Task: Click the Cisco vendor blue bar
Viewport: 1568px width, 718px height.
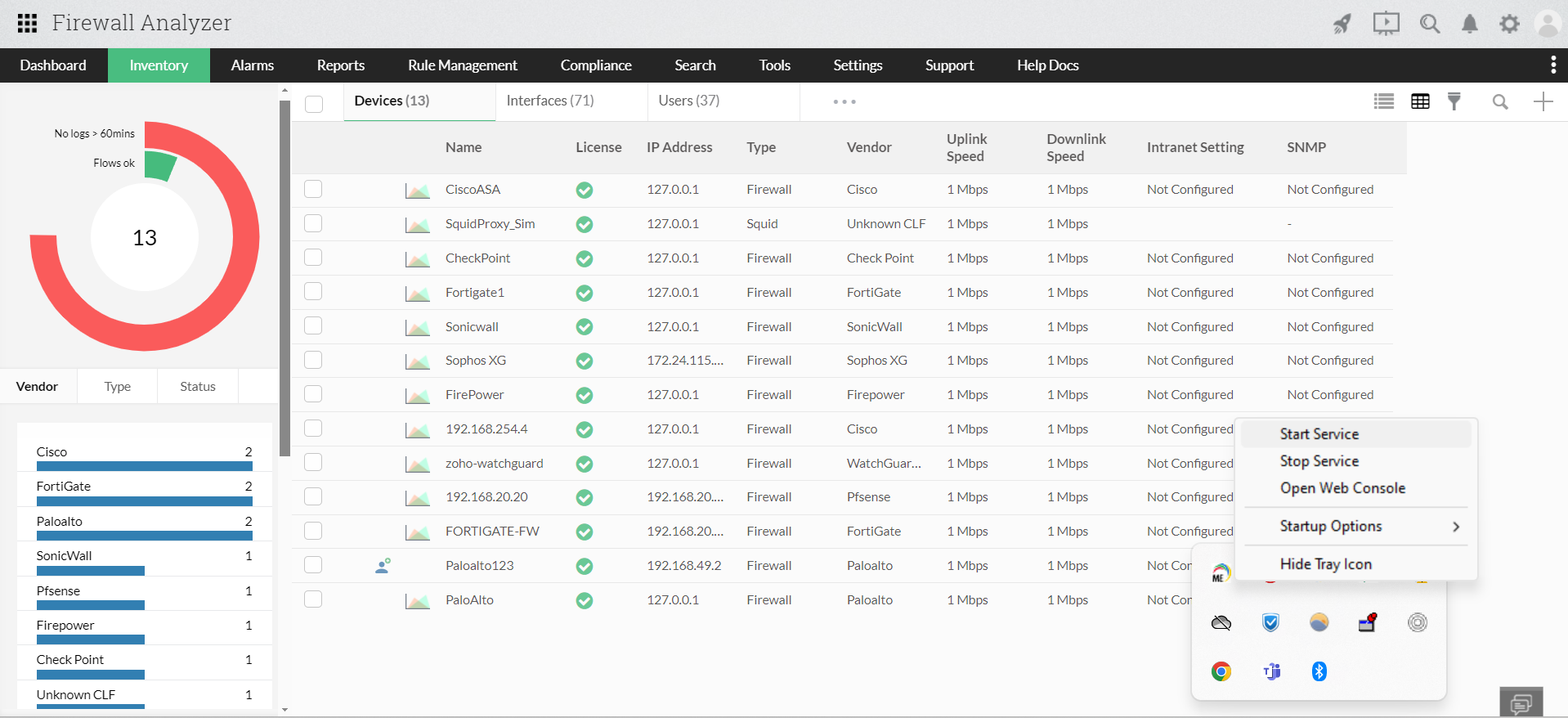Action: click(145, 466)
